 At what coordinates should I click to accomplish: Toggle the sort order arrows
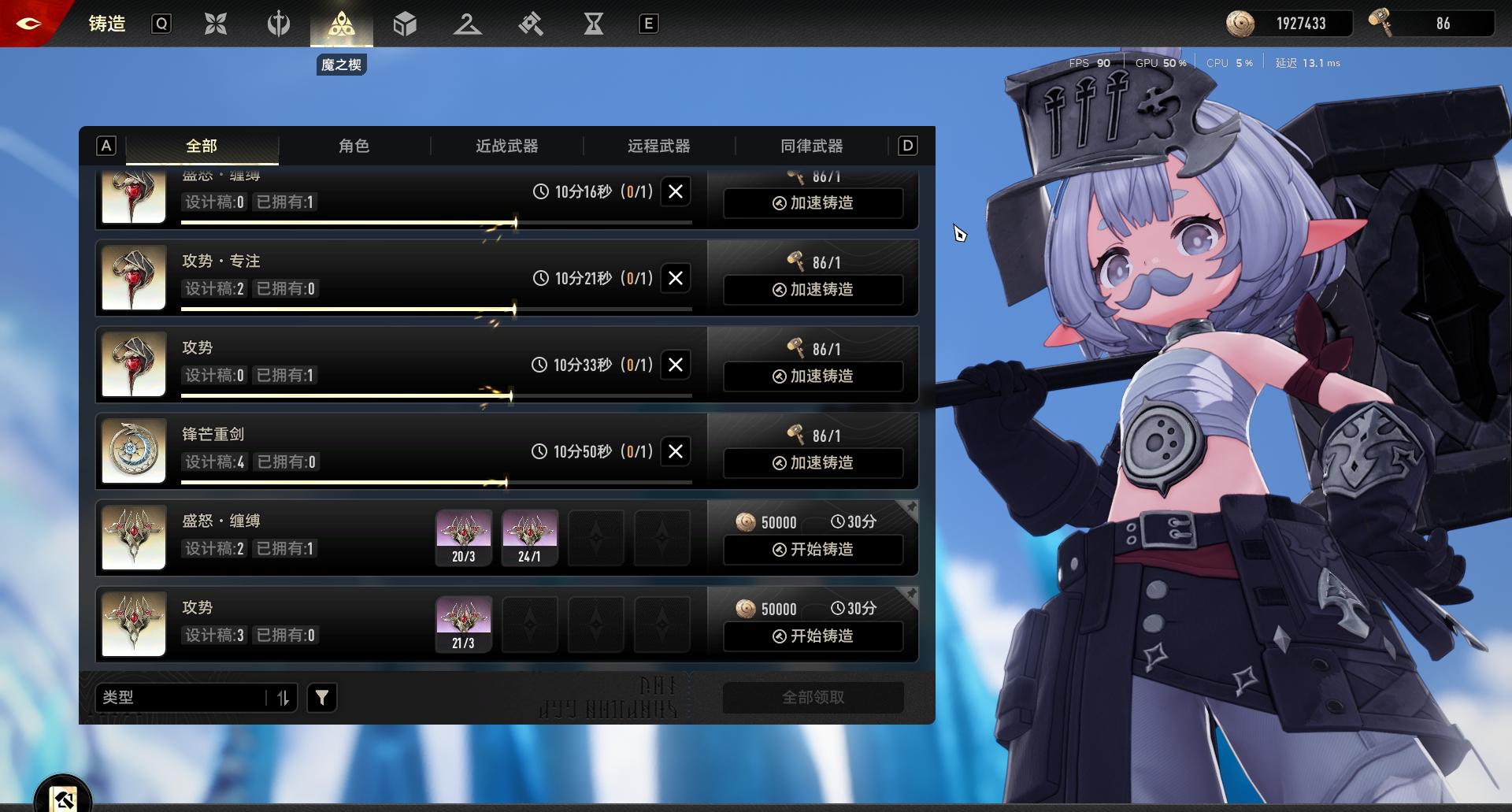pyautogui.click(x=283, y=698)
